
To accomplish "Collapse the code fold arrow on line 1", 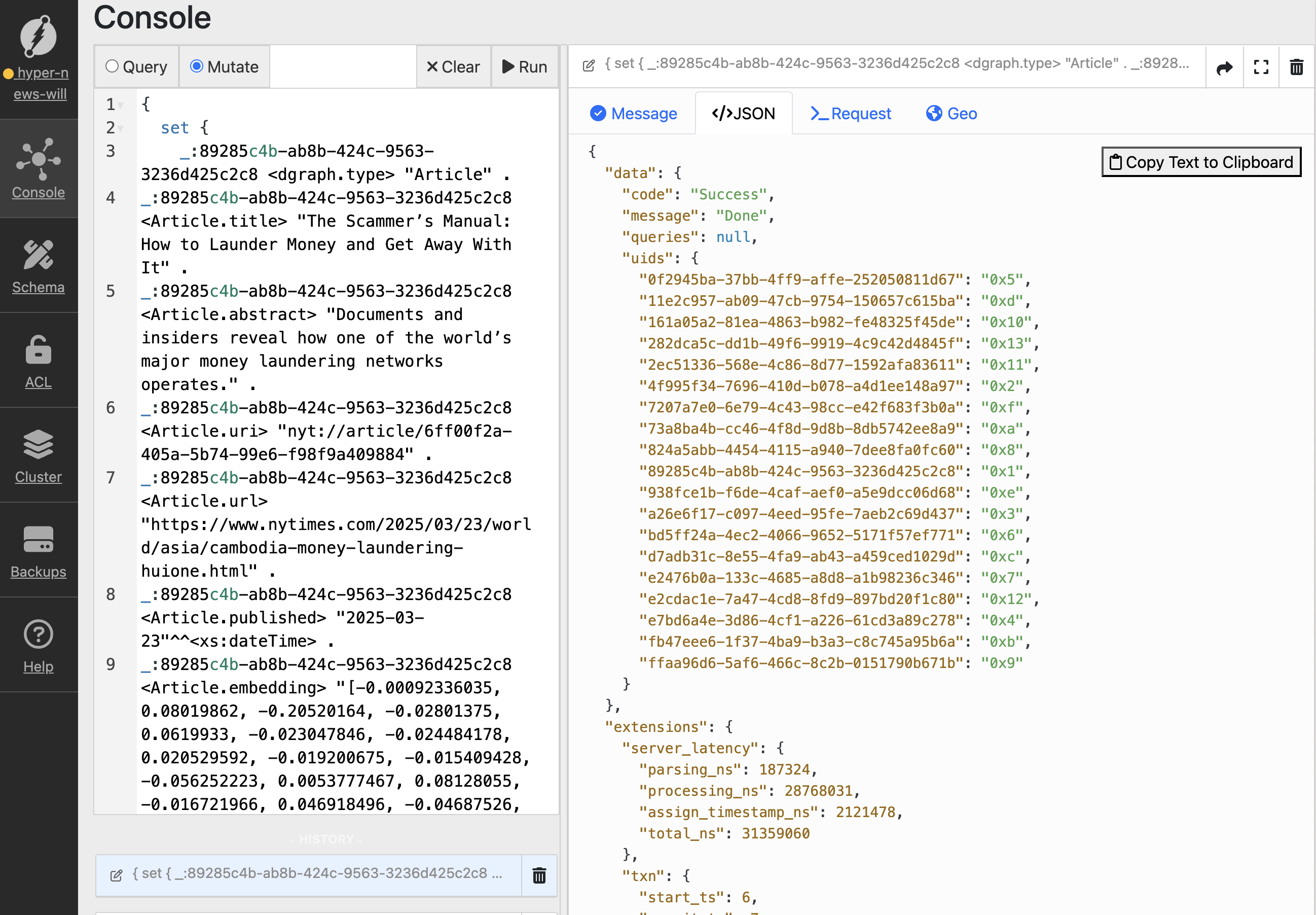I will (x=122, y=105).
